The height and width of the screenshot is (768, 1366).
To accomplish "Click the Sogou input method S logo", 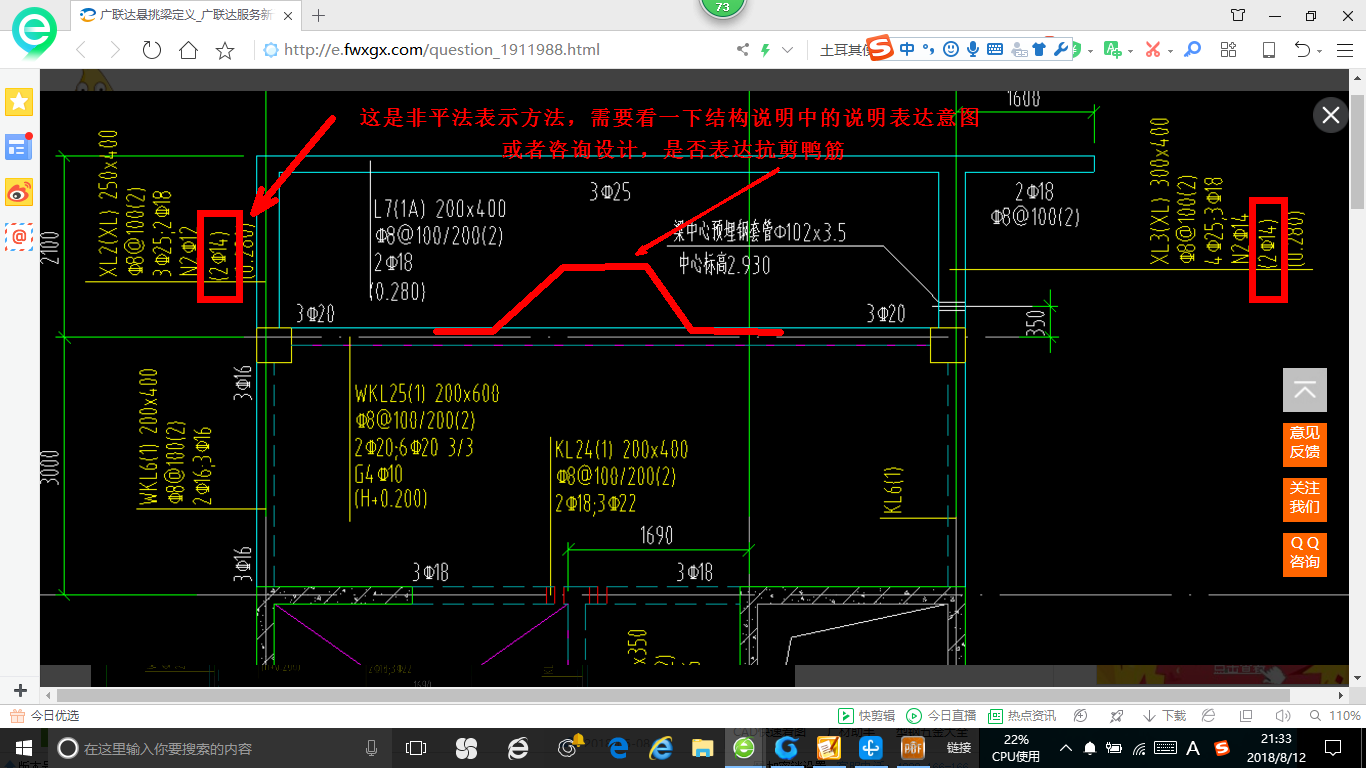I will pos(879,48).
